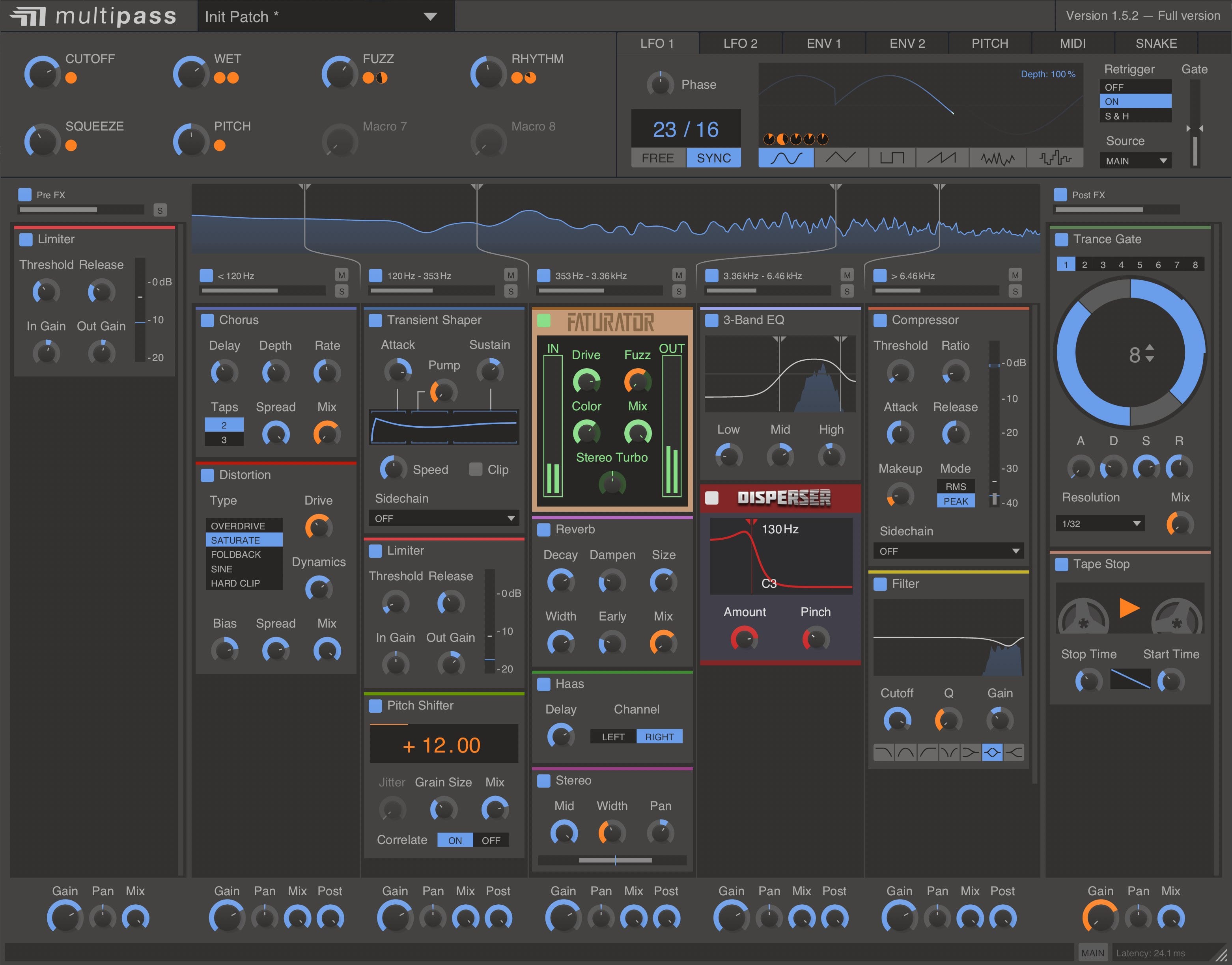
Task: Select the high-shelf filter type icon
Action: coord(1014,752)
